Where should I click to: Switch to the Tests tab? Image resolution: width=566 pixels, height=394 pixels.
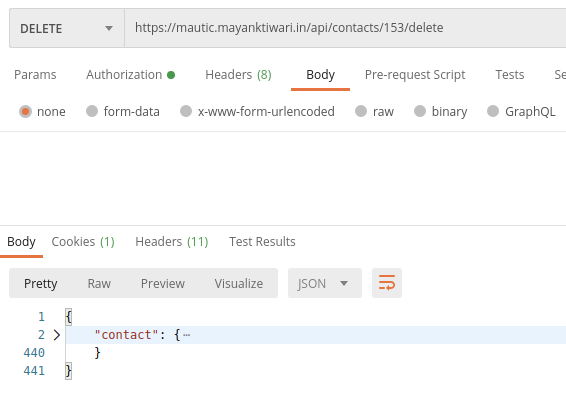[509, 75]
